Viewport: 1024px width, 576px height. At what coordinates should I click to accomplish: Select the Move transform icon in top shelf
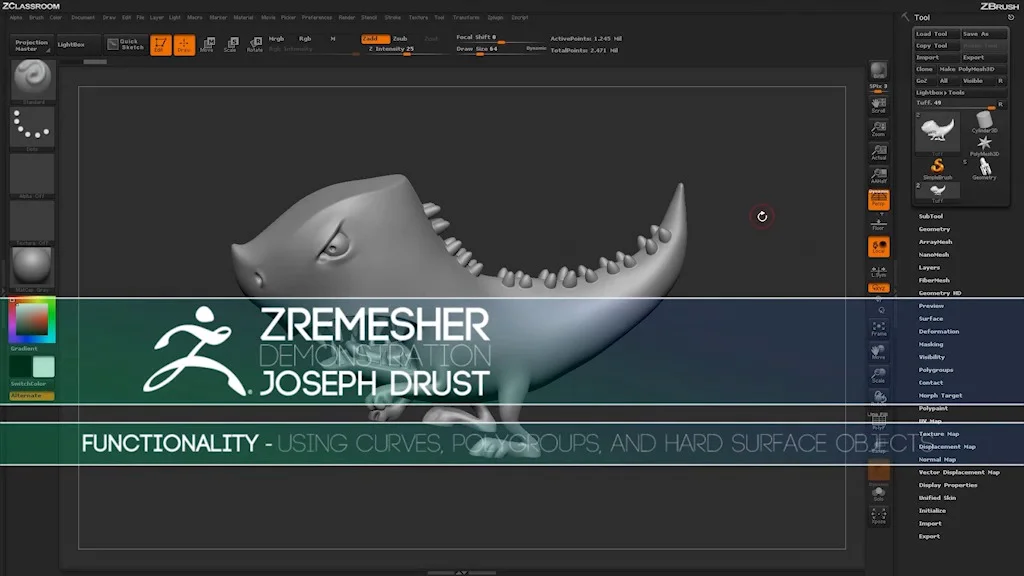pos(208,45)
